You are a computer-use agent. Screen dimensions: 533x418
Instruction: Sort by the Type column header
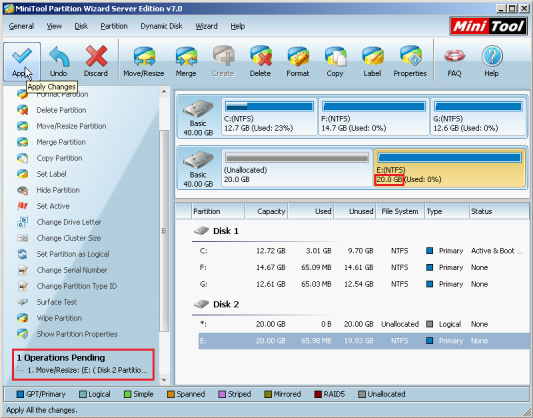pyautogui.click(x=447, y=211)
